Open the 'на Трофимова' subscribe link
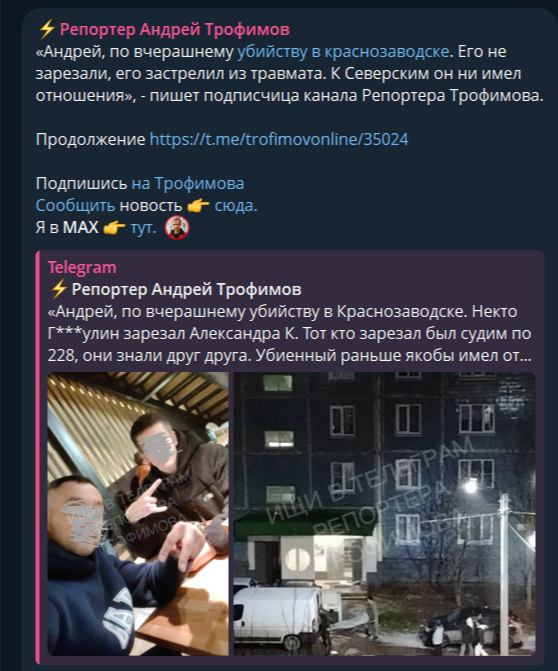Image resolution: width=558 pixels, height=671 pixels. tap(188, 183)
